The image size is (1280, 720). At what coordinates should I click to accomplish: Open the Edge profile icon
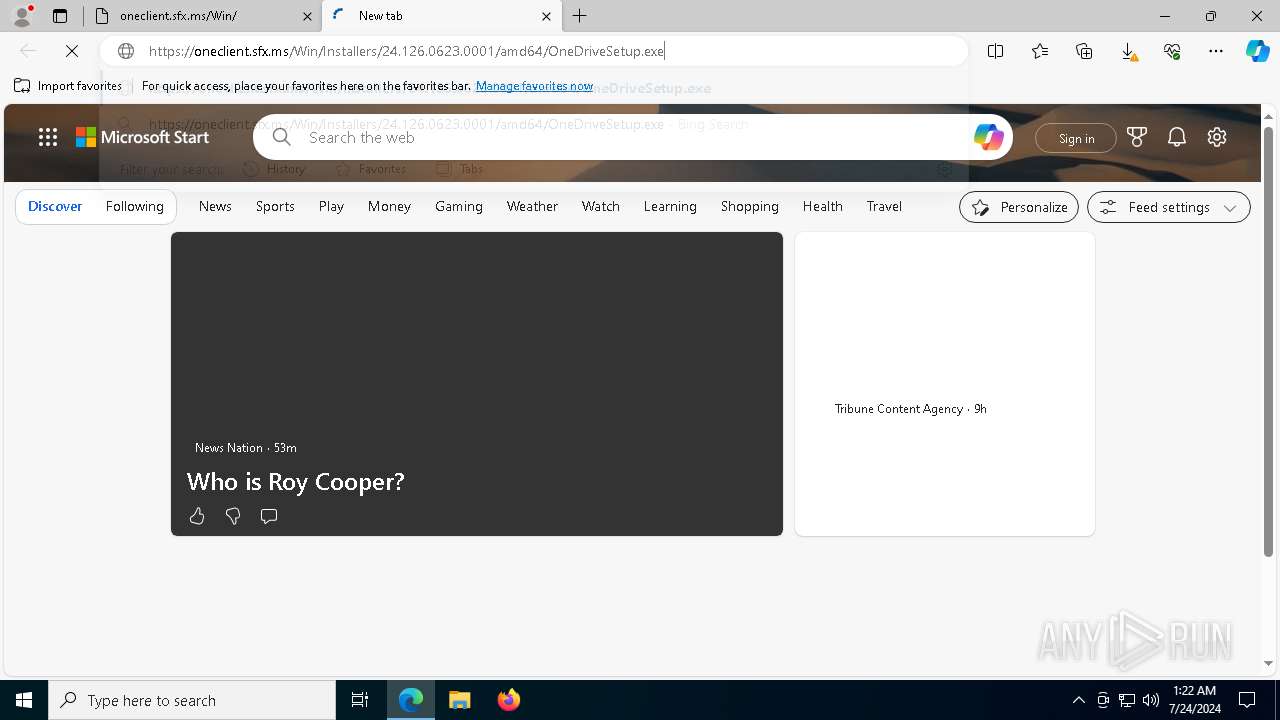tap(22, 16)
